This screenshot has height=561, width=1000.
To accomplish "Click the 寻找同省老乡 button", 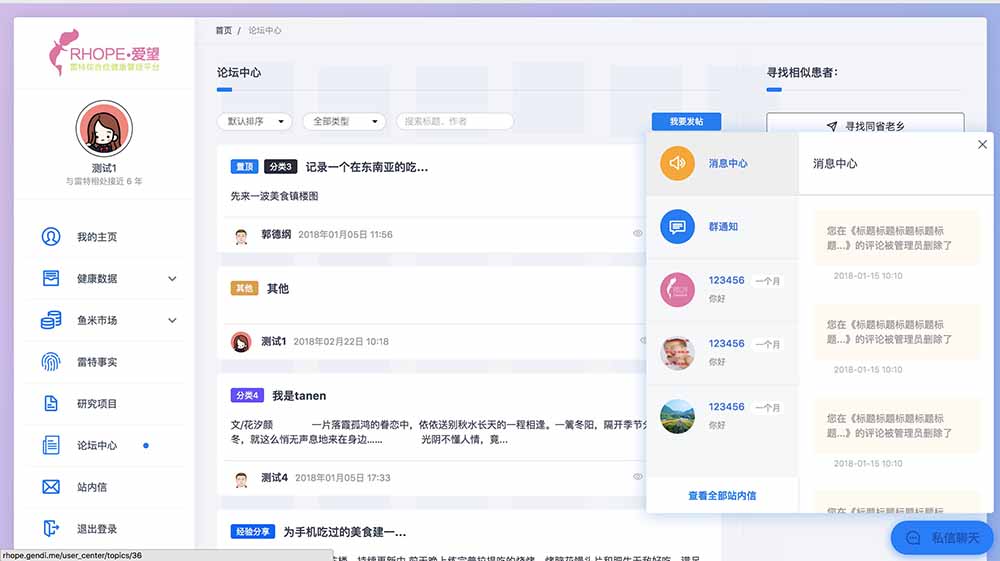I will (x=865, y=126).
